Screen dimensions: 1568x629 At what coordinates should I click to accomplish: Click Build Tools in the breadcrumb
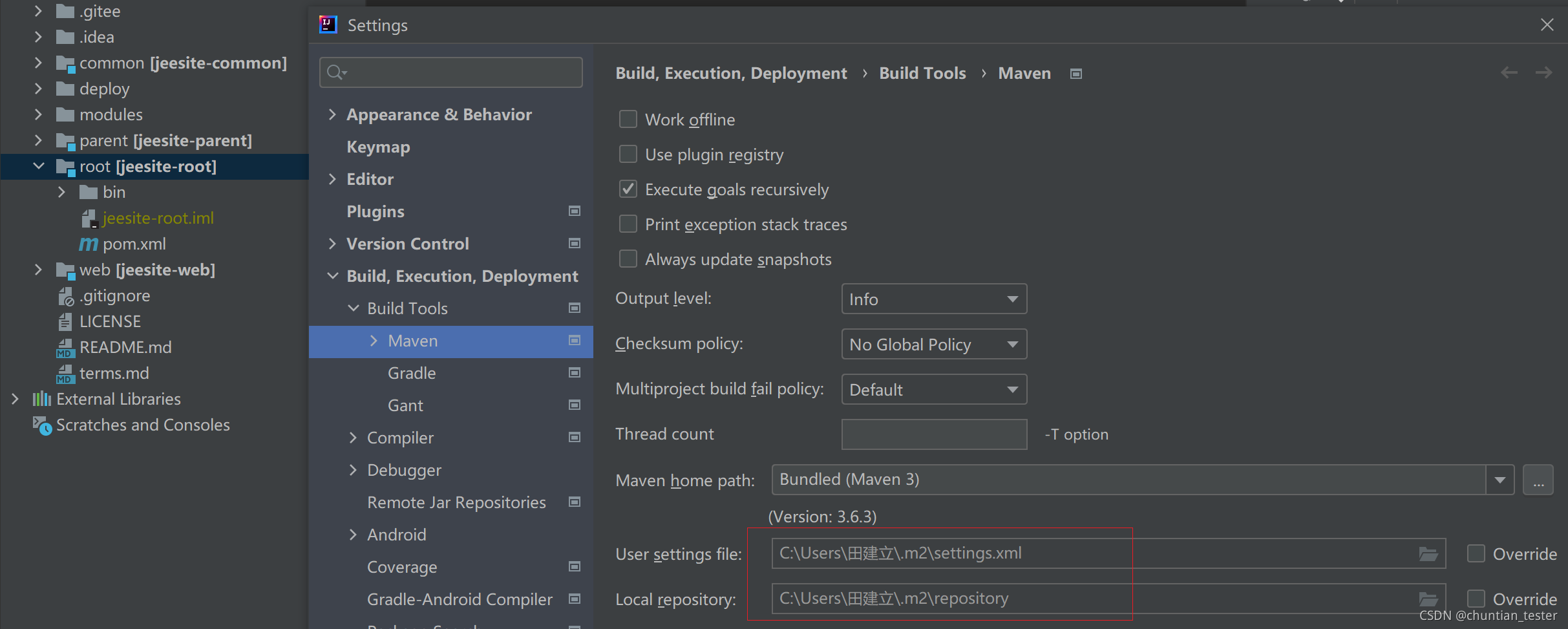[922, 73]
